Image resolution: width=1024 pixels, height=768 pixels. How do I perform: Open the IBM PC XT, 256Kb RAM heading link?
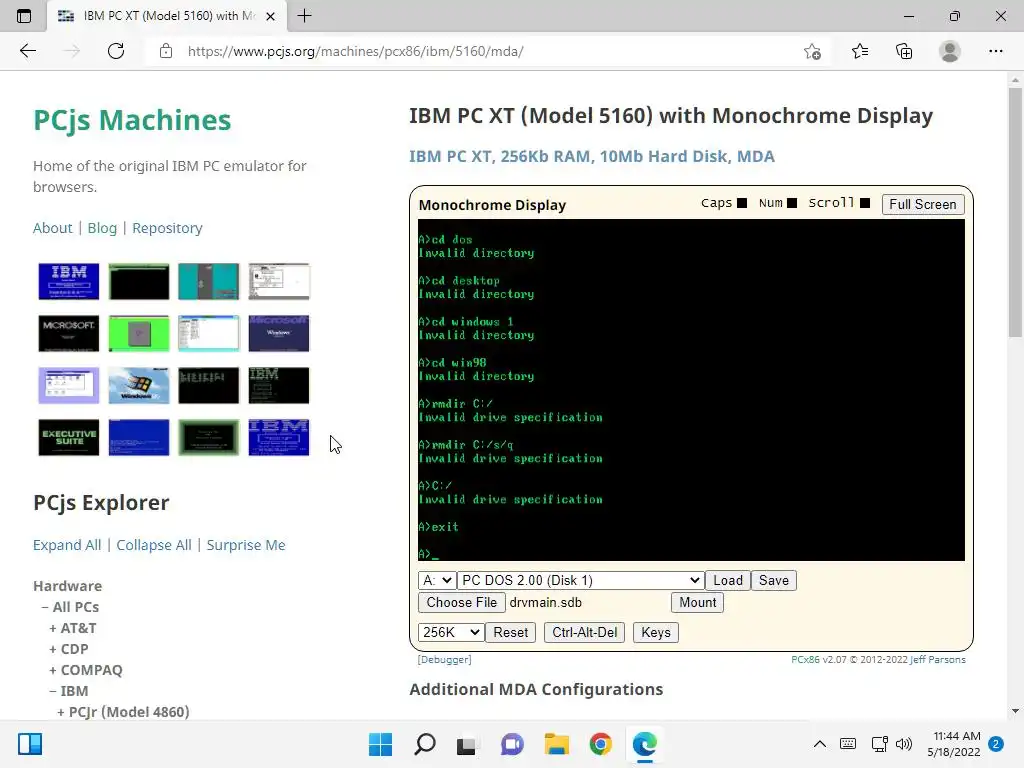[x=592, y=156]
